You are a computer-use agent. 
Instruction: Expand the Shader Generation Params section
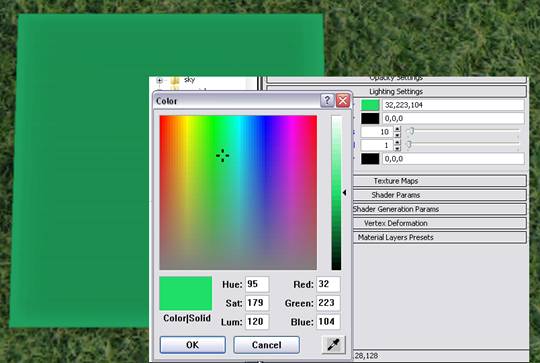(x=439, y=209)
